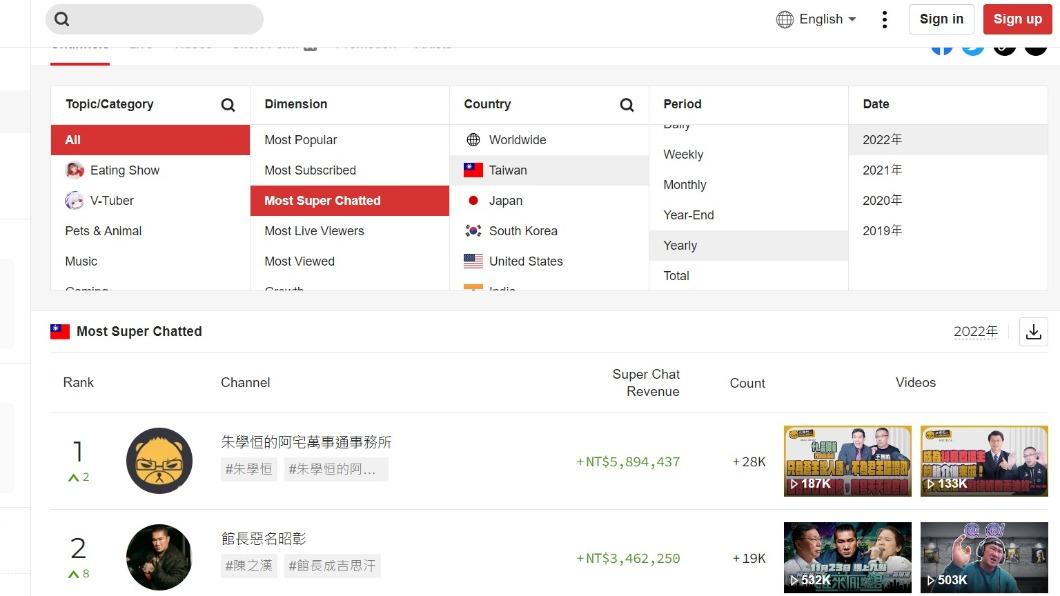
Task: Open the 2022年 date selector above table
Action: point(975,332)
